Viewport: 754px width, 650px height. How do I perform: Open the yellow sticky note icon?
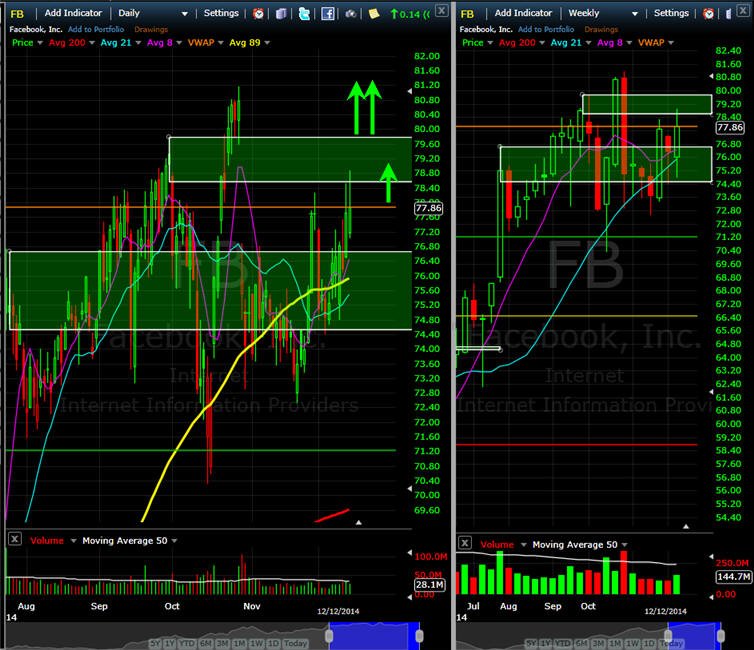pyautogui.click(x=374, y=13)
